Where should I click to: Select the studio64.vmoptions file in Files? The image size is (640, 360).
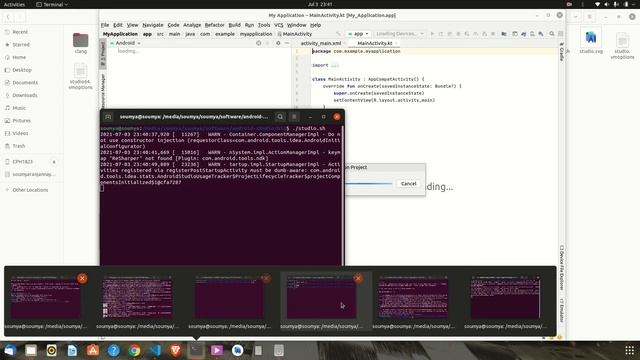click(80, 76)
